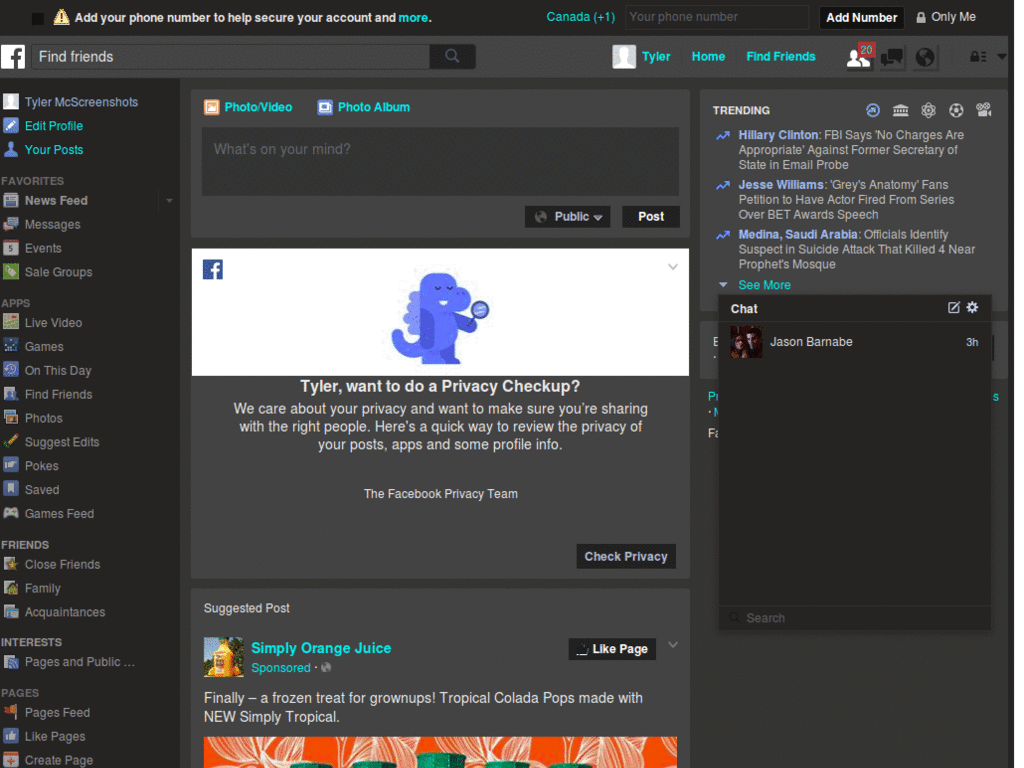Open Chat settings gear icon

click(x=972, y=308)
